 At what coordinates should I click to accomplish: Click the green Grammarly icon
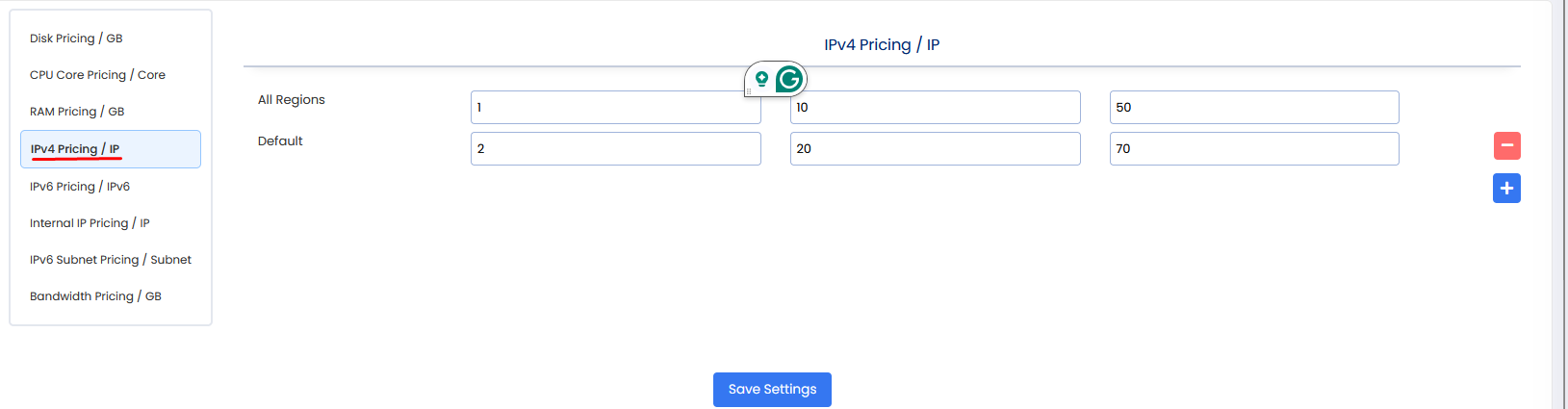[x=789, y=79]
